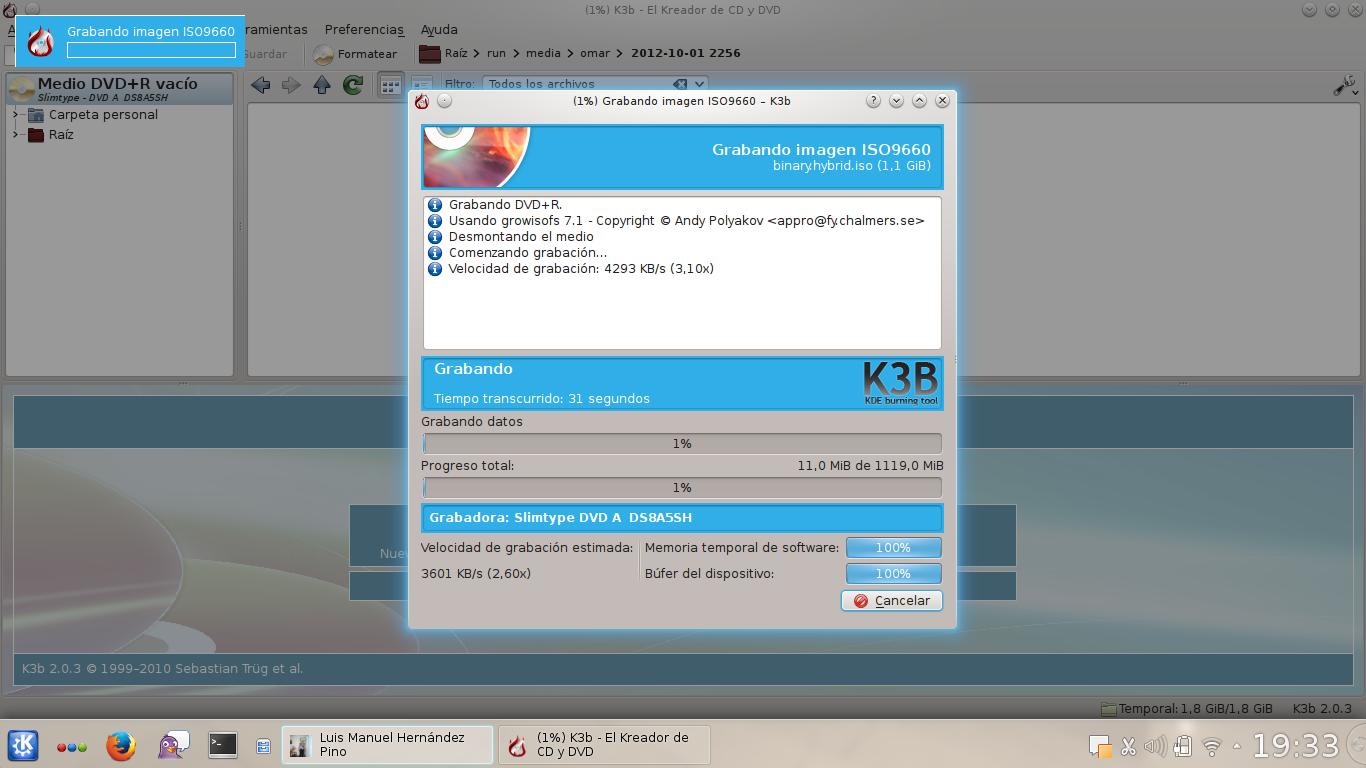This screenshot has width=1366, height=768.
Task: Go back using the left arrow icon
Action: [261, 85]
